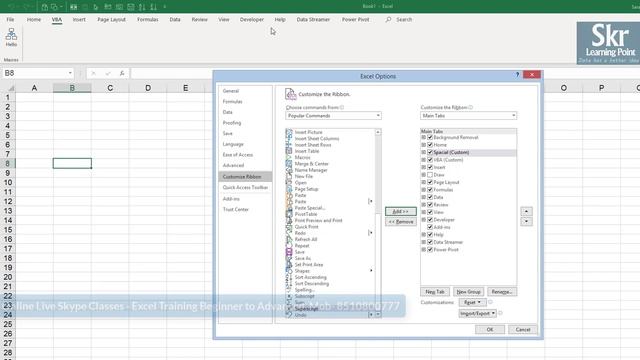This screenshot has height=360, width=640.
Task: Uncheck the Background Removal tab checkbox
Action: [430, 138]
